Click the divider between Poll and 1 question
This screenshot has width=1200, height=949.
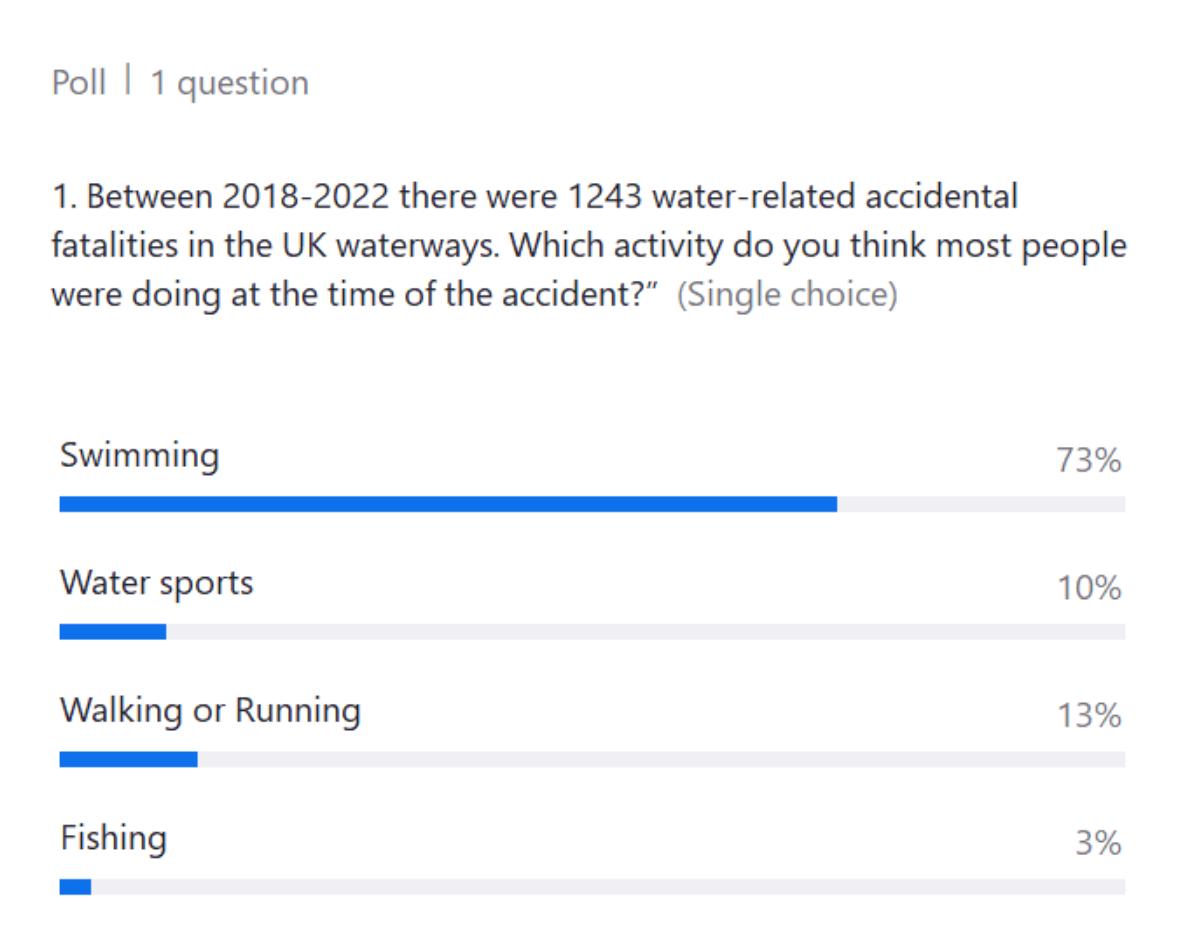tap(128, 81)
